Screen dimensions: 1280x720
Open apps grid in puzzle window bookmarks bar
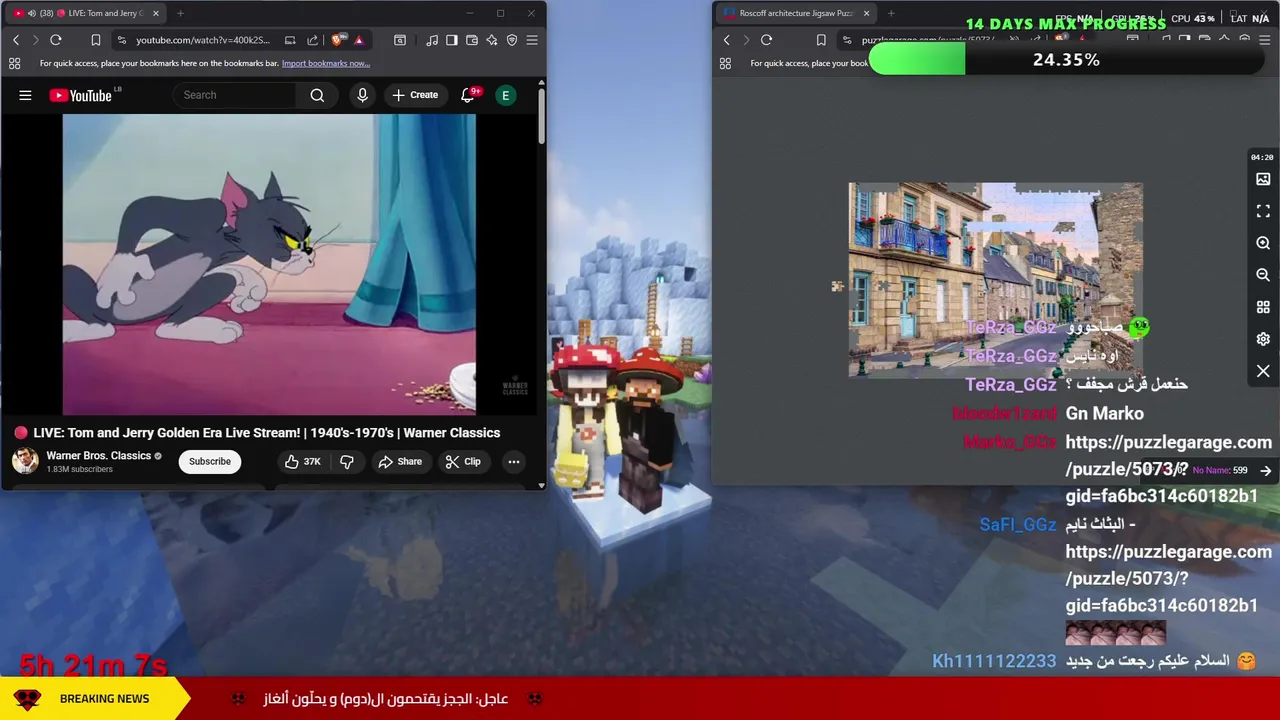coord(725,63)
